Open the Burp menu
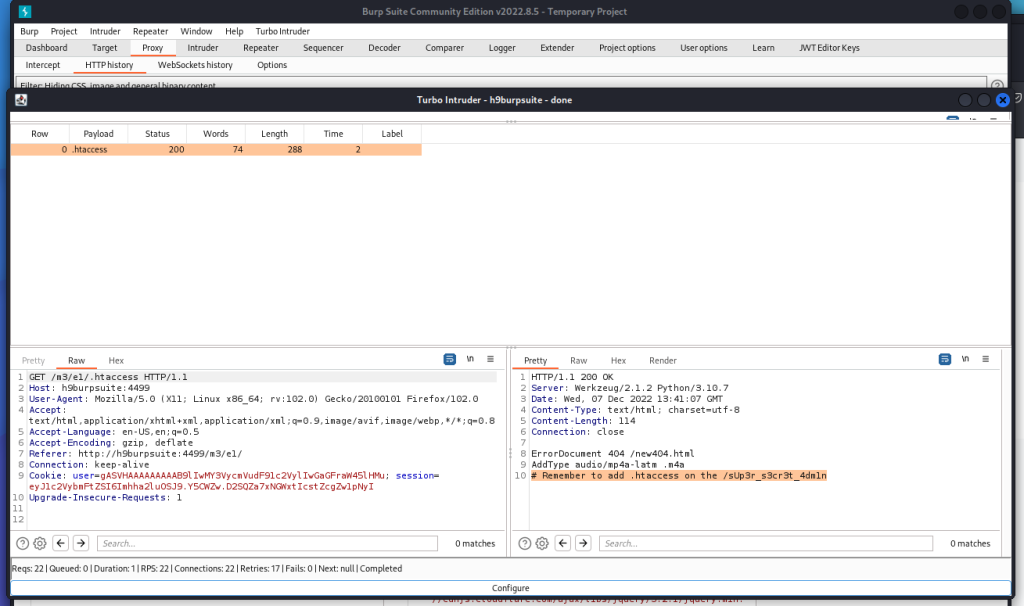1024x606 pixels. pos(29,31)
